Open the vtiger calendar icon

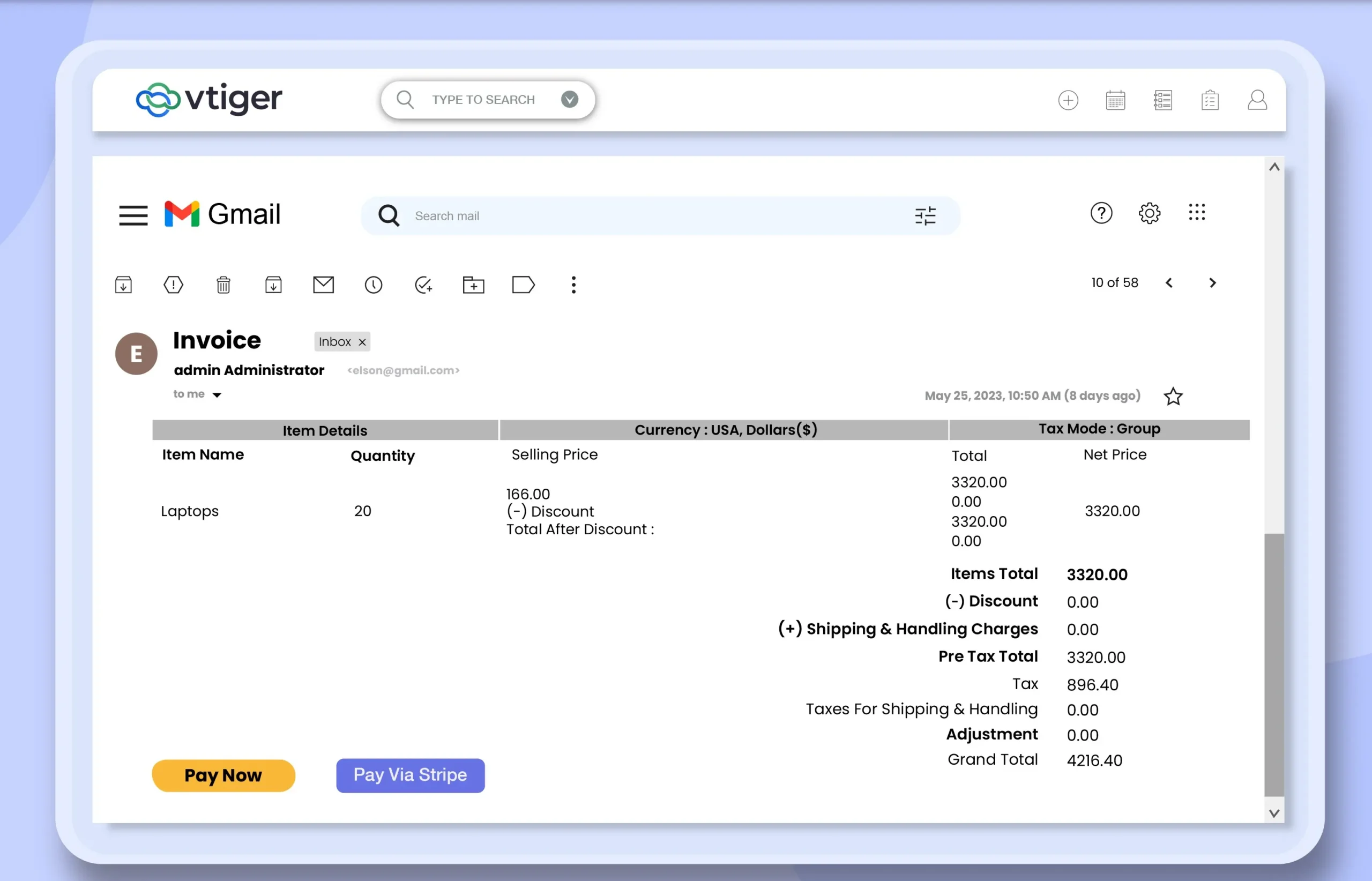tap(1115, 100)
